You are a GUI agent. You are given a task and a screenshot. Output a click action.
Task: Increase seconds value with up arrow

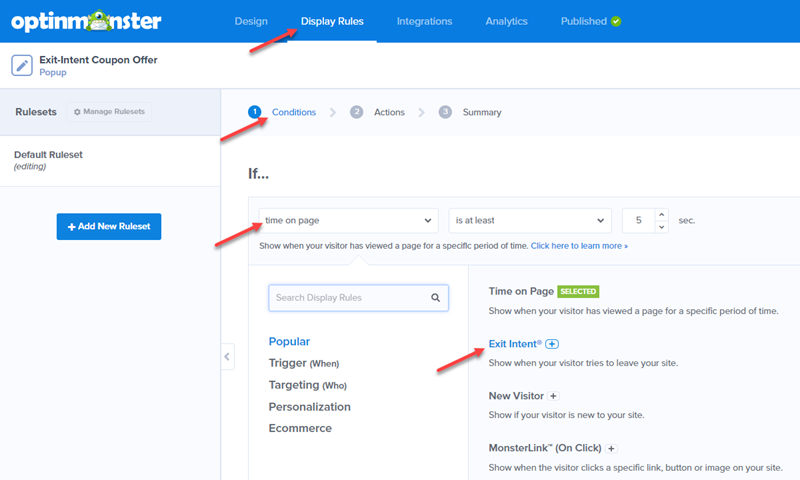point(661,214)
